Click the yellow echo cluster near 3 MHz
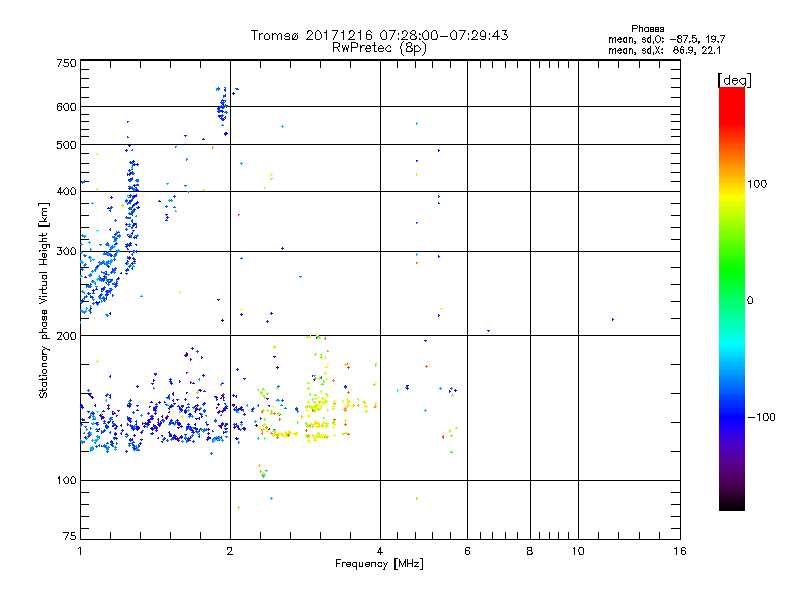 click(x=318, y=412)
